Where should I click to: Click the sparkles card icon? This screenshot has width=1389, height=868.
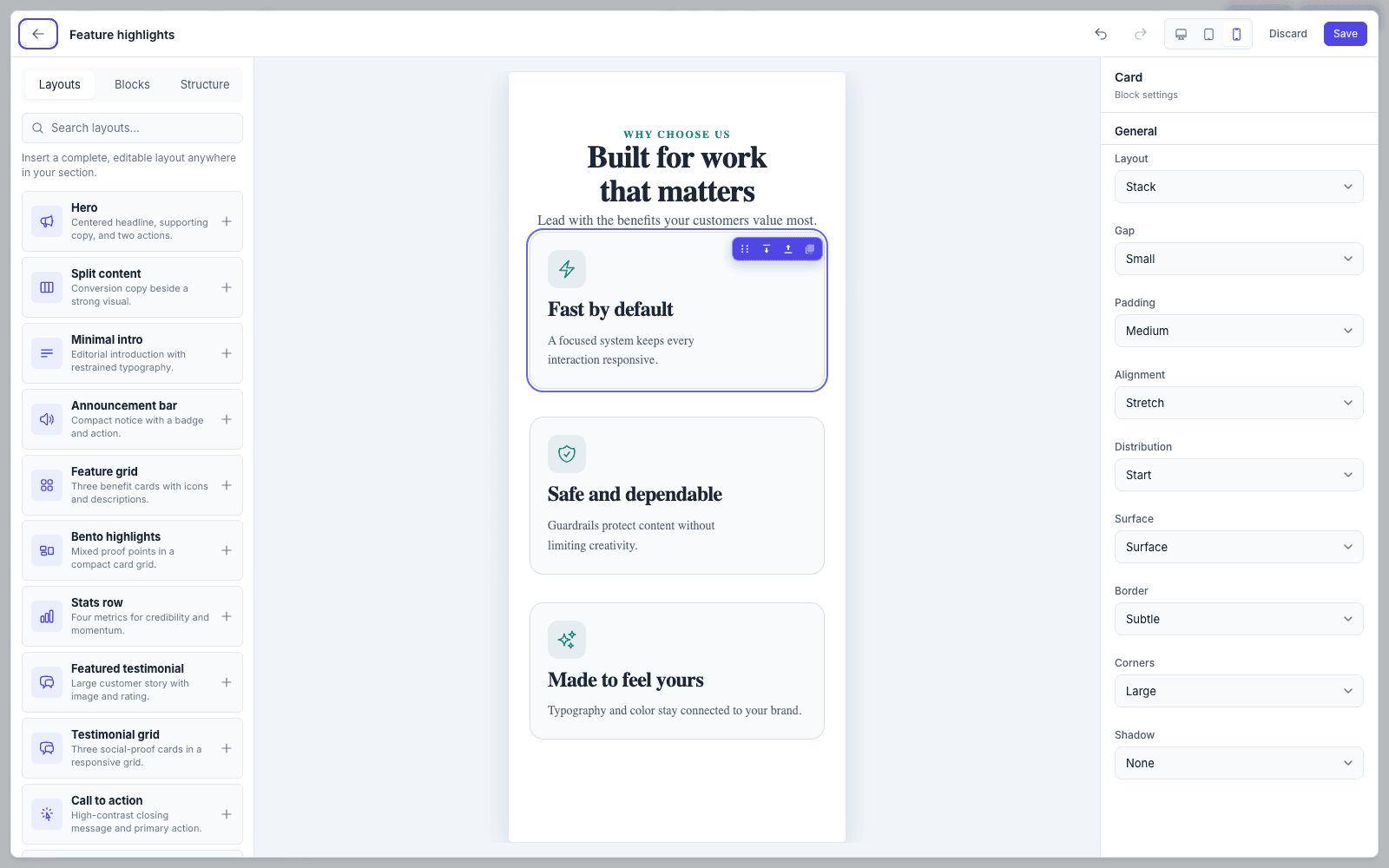[567, 640]
